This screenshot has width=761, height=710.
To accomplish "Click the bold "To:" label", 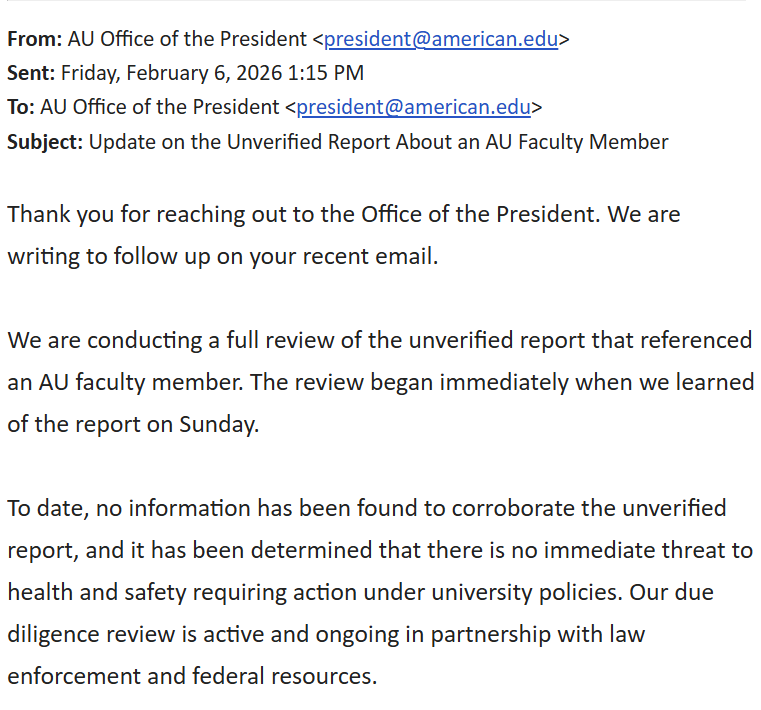I will pos(21,107).
